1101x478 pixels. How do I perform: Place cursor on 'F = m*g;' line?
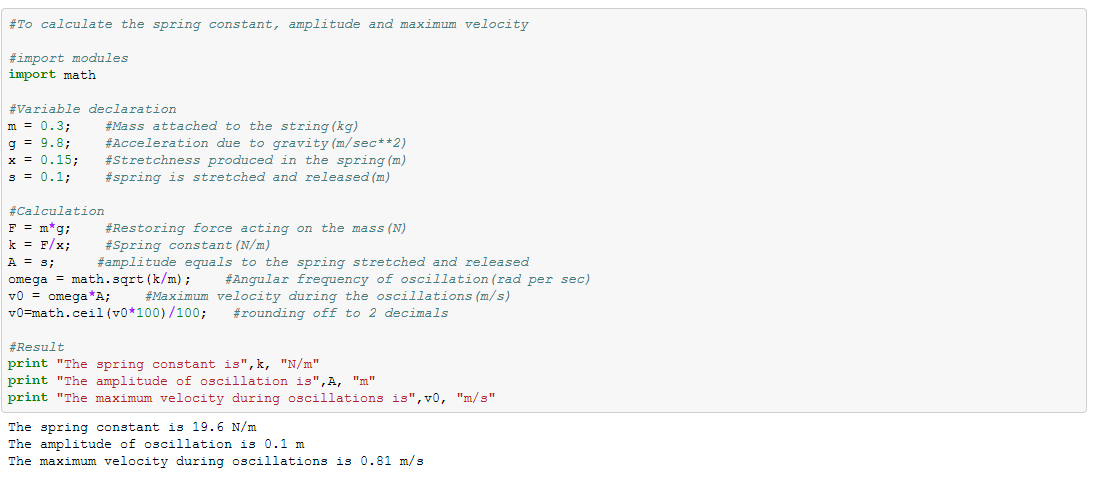point(39,228)
